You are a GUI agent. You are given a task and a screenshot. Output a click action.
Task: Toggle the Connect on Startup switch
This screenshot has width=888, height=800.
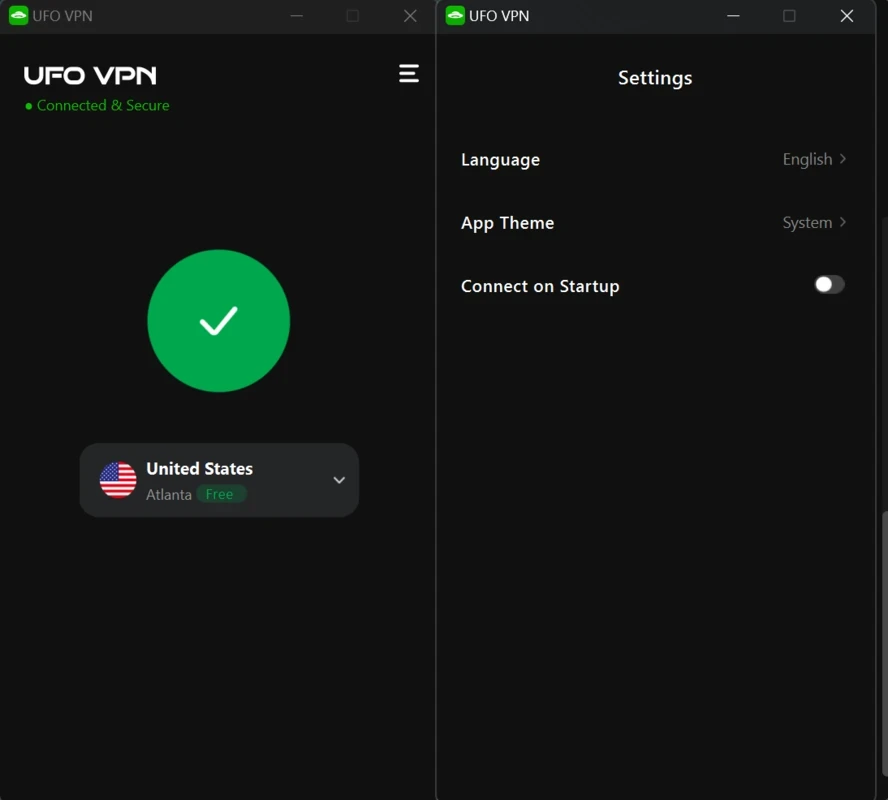[x=829, y=284]
